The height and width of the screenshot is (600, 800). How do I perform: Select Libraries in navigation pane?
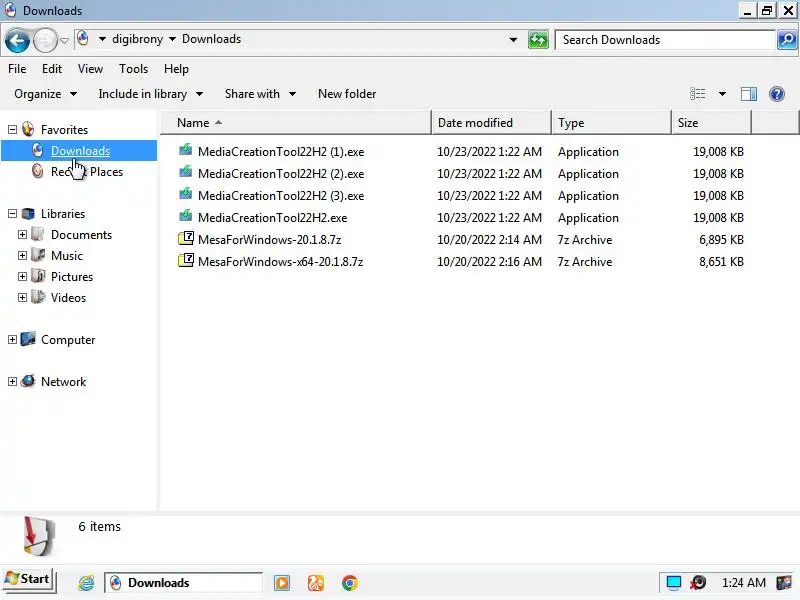63,214
